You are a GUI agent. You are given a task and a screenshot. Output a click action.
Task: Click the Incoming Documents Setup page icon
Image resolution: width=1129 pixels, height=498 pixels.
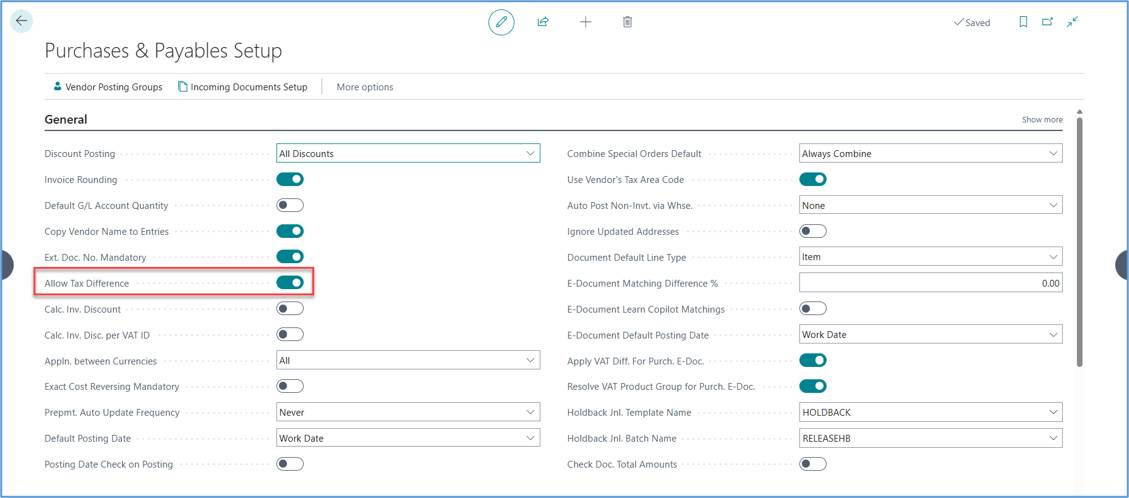click(183, 86)
